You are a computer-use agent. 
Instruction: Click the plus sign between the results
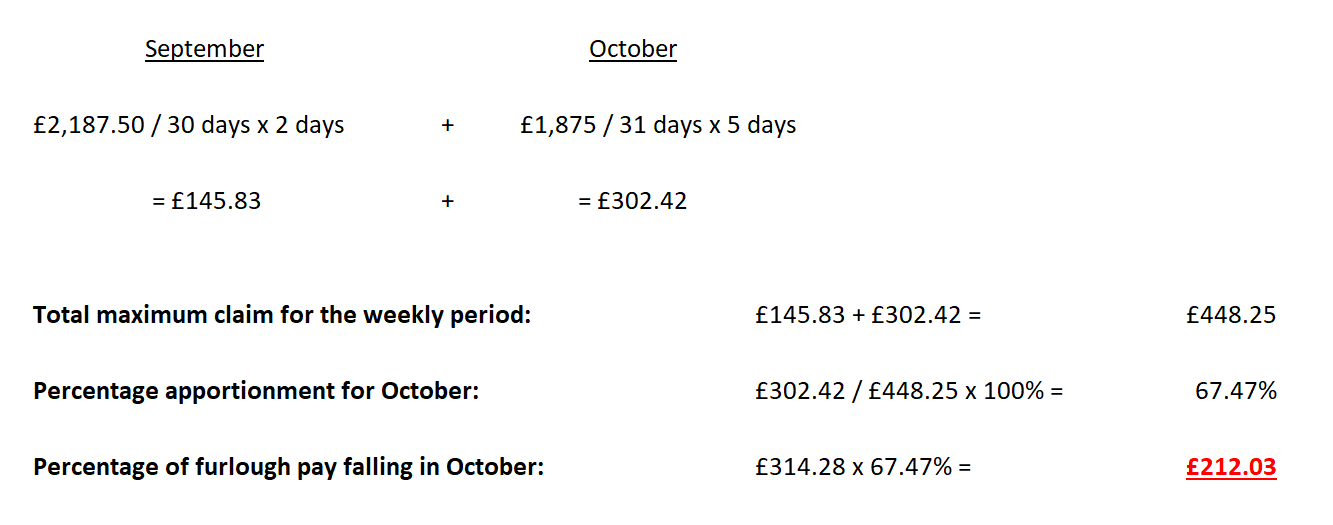[x=447, y=201]
